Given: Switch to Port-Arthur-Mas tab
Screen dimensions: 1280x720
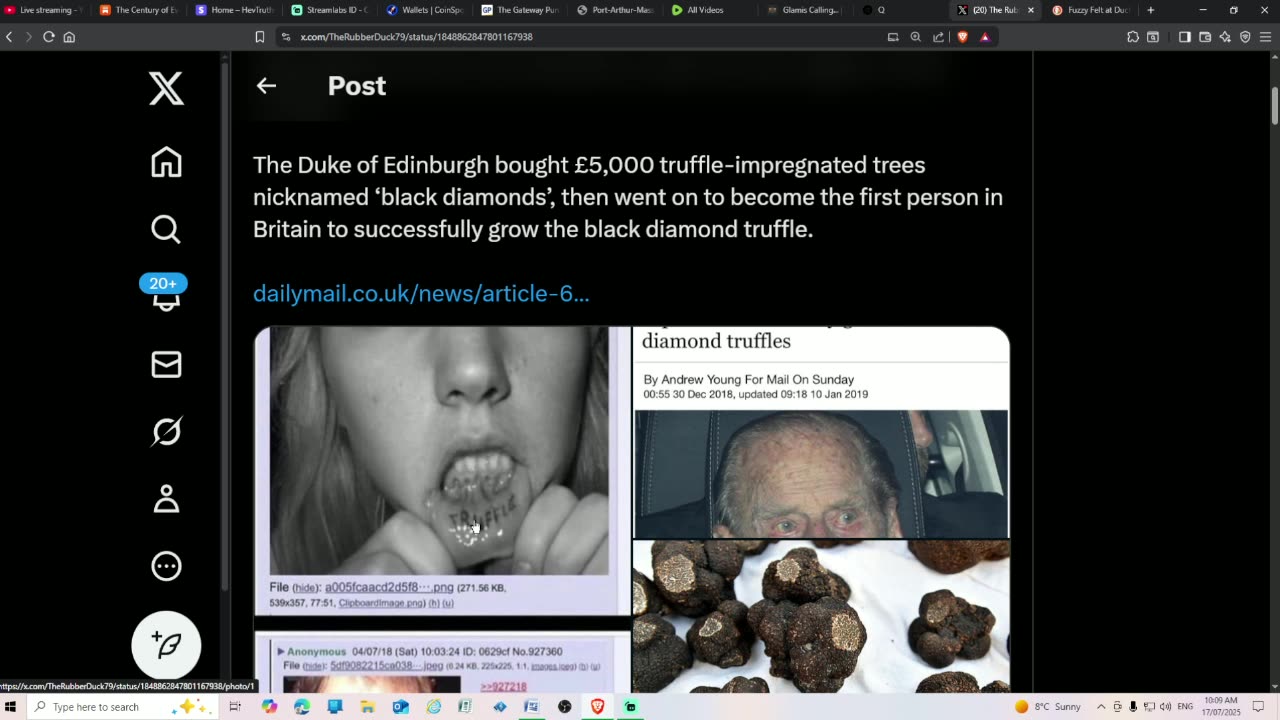Looking at the screenshot, I should tap(616, 10).
